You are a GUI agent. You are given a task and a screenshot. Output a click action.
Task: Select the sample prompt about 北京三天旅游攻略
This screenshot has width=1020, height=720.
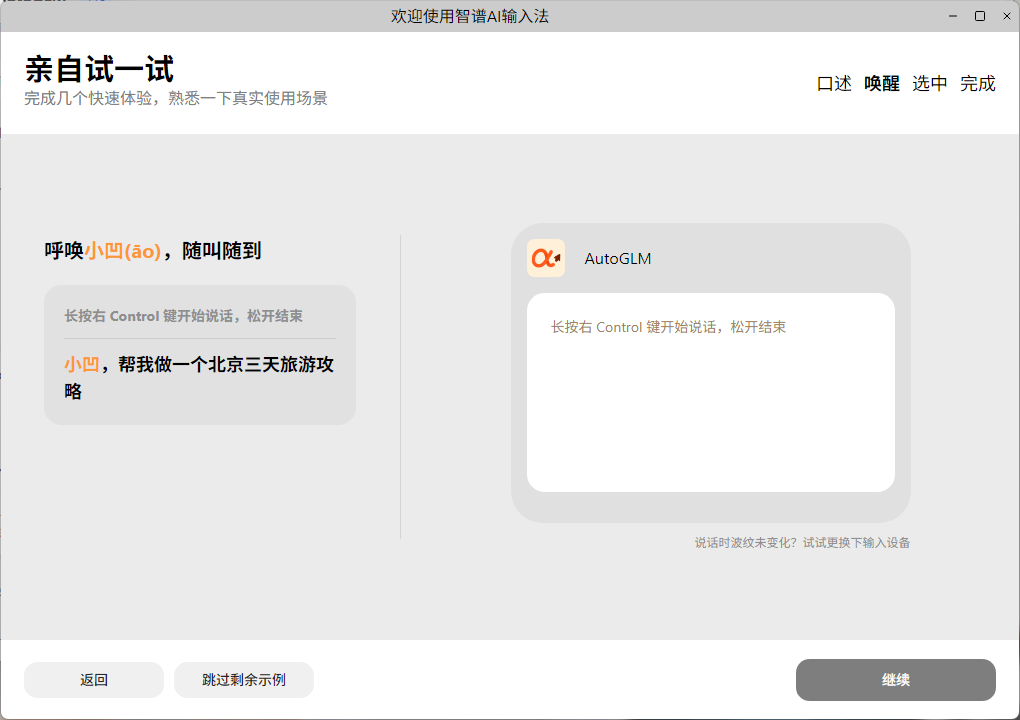click(199, 377)
